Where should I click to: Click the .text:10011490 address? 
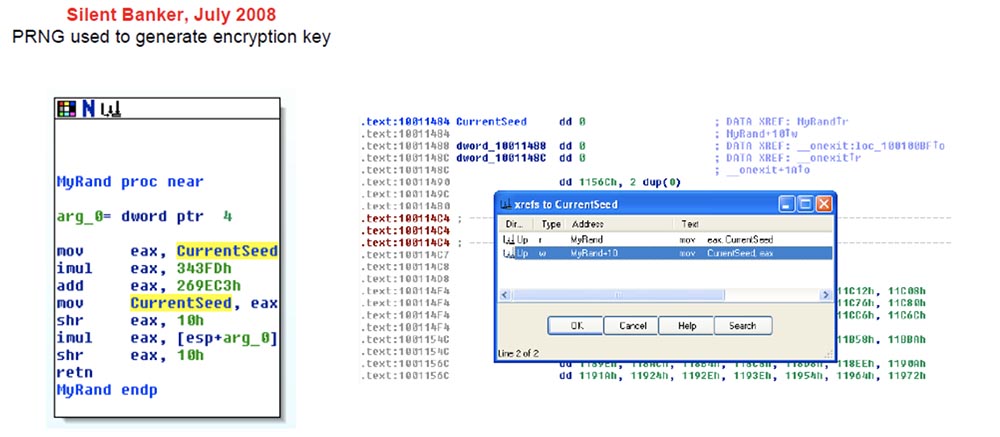pos(405,182)
